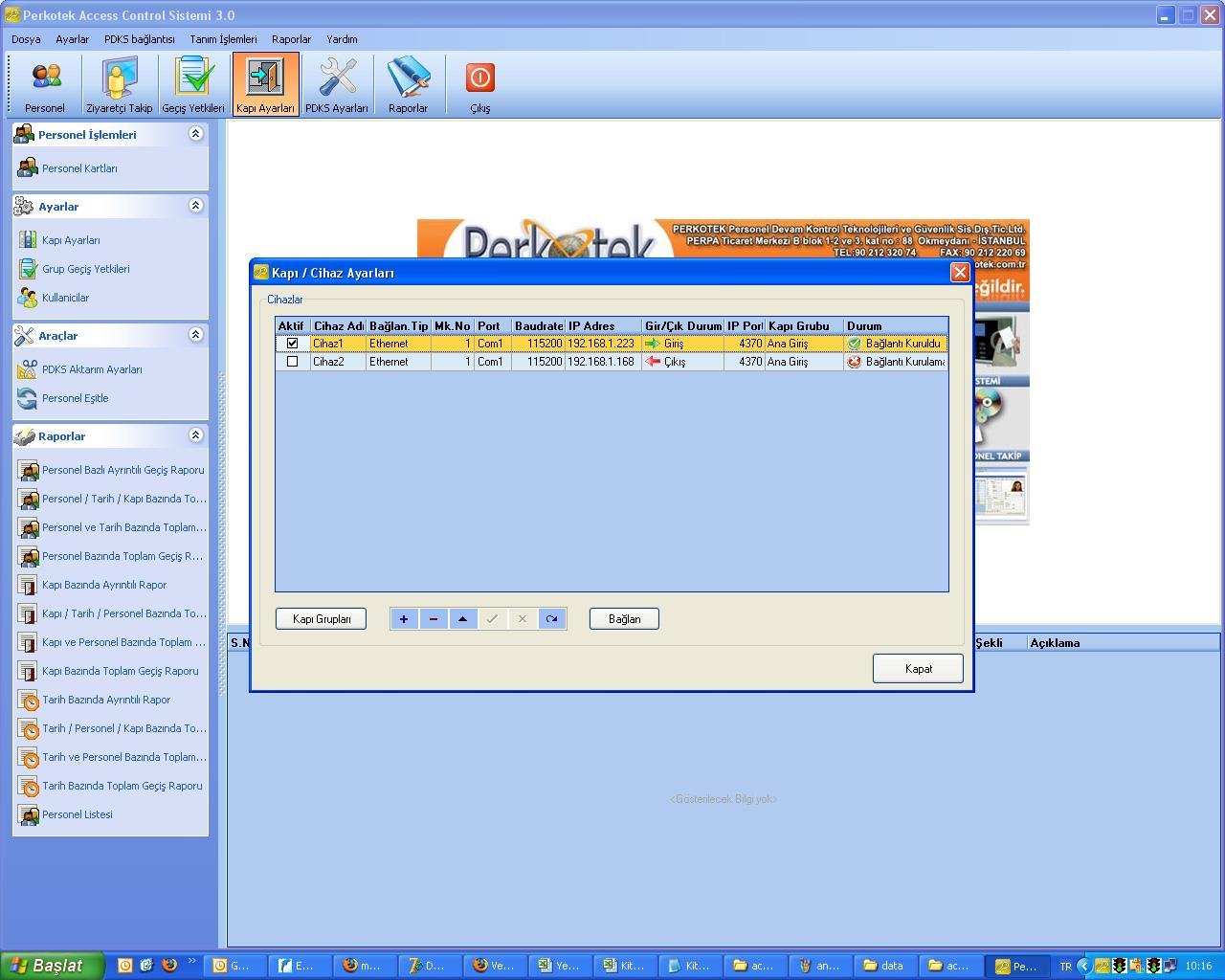Screen dimensions: 1225x980
Task: Click the Çıkış exit icon
Action: click(478, 81)
